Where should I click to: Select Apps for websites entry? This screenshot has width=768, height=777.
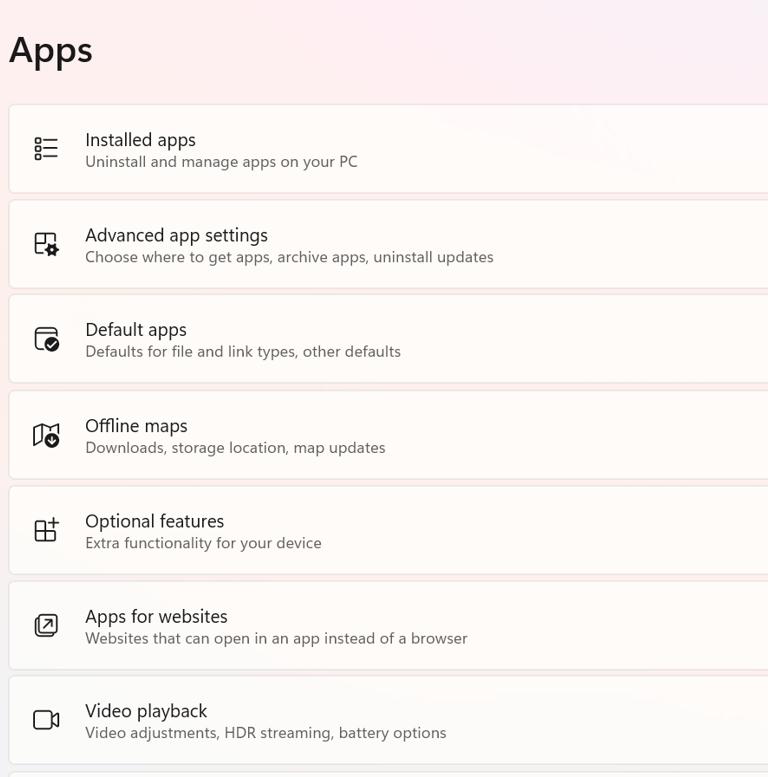[156, 616]
